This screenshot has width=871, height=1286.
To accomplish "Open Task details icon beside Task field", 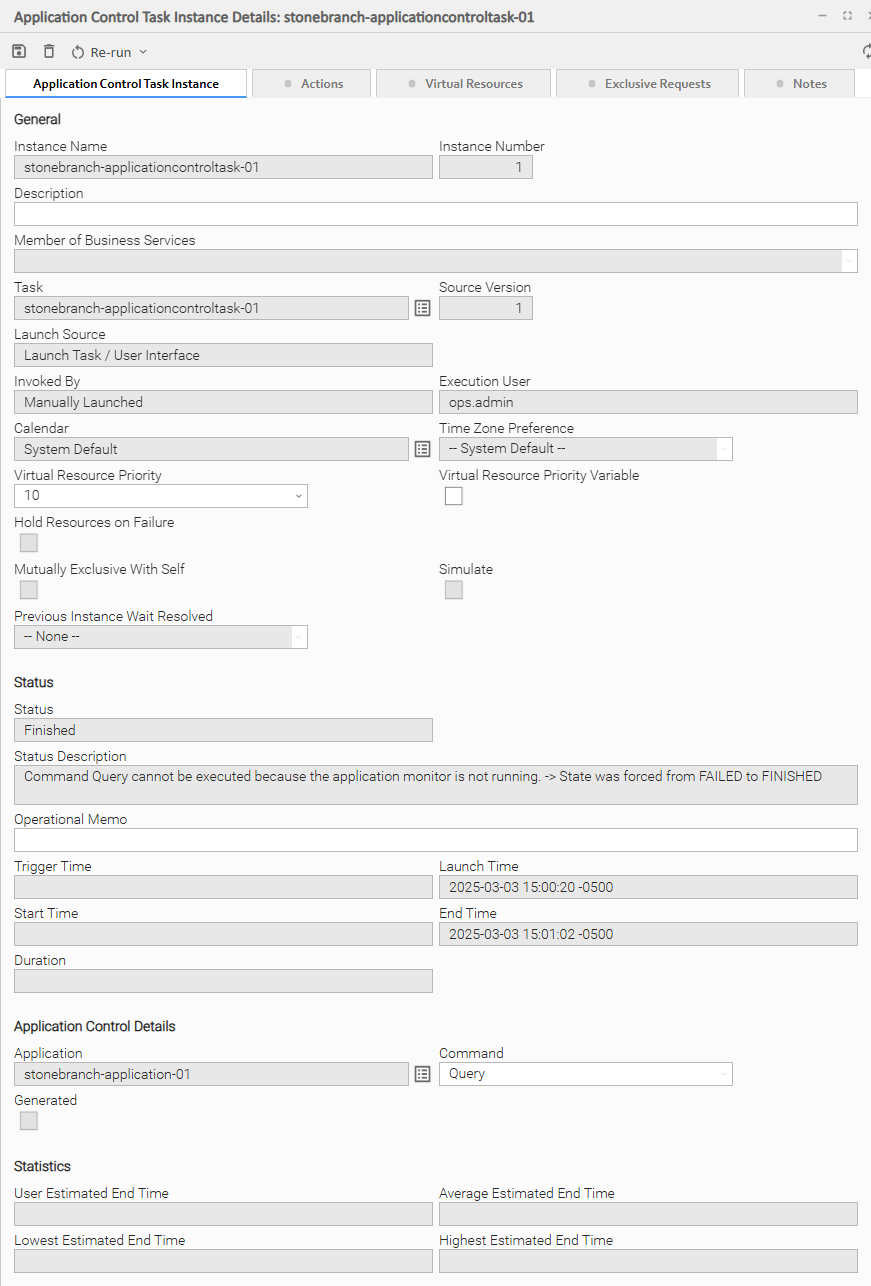I will pos(422,308).
